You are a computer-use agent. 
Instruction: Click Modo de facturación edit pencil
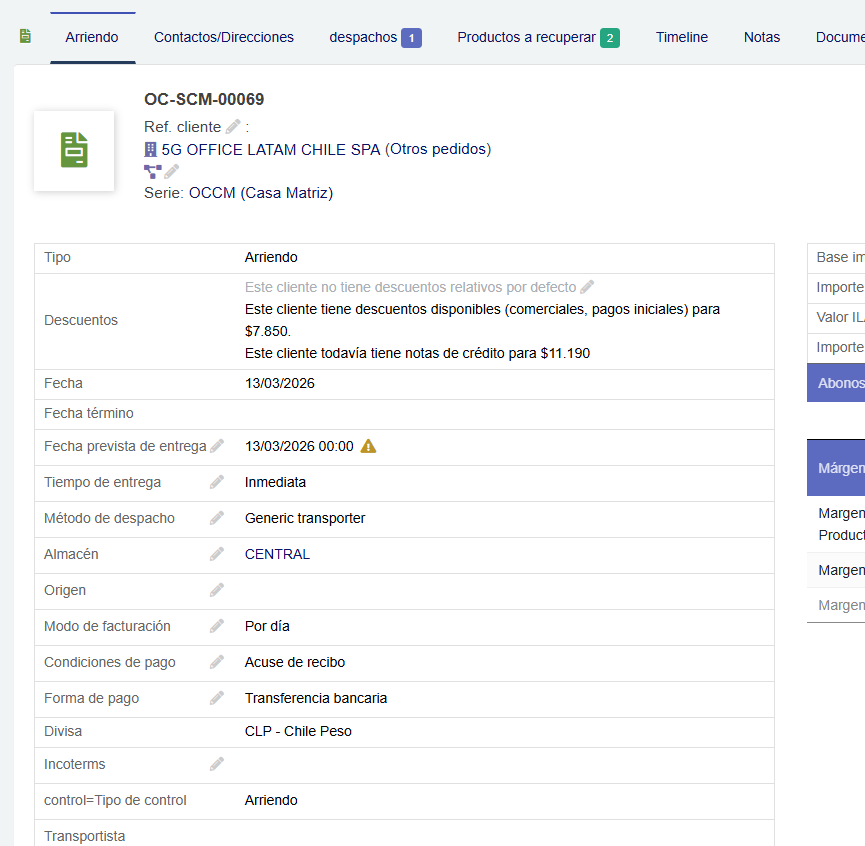click(217, 626)
